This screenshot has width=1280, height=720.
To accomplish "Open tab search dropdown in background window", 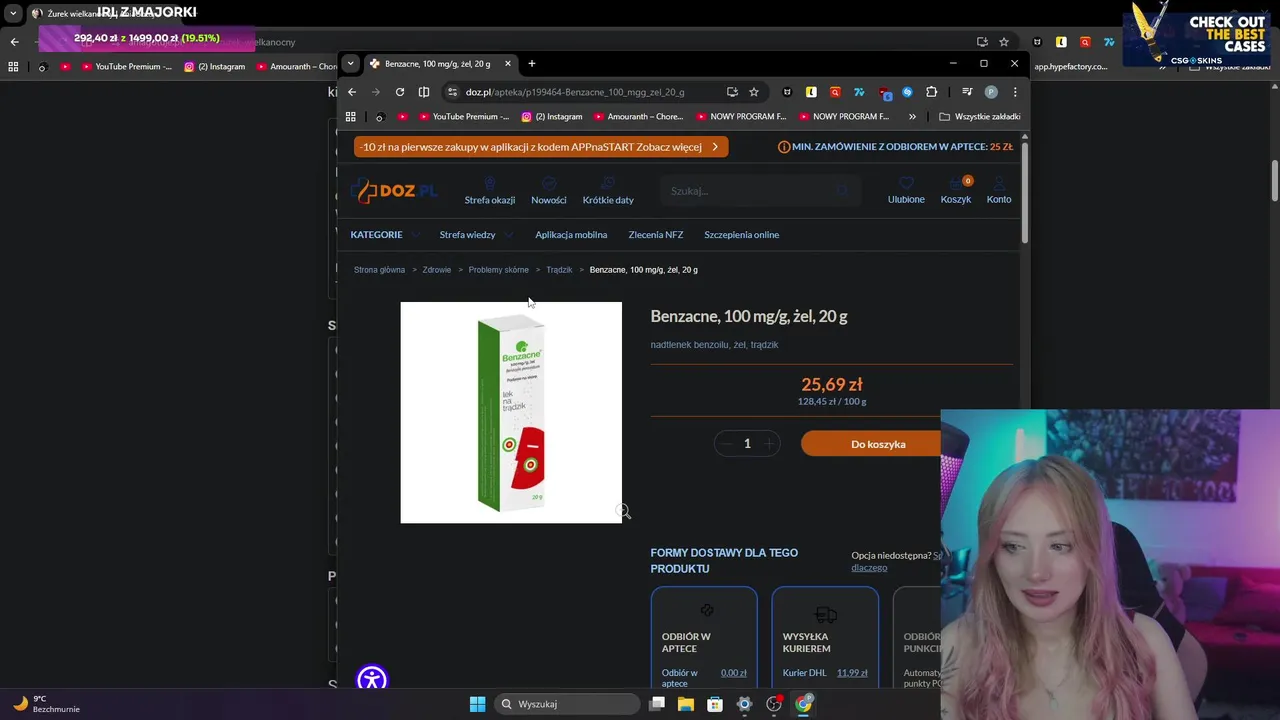I will click(x=13, y=14).
